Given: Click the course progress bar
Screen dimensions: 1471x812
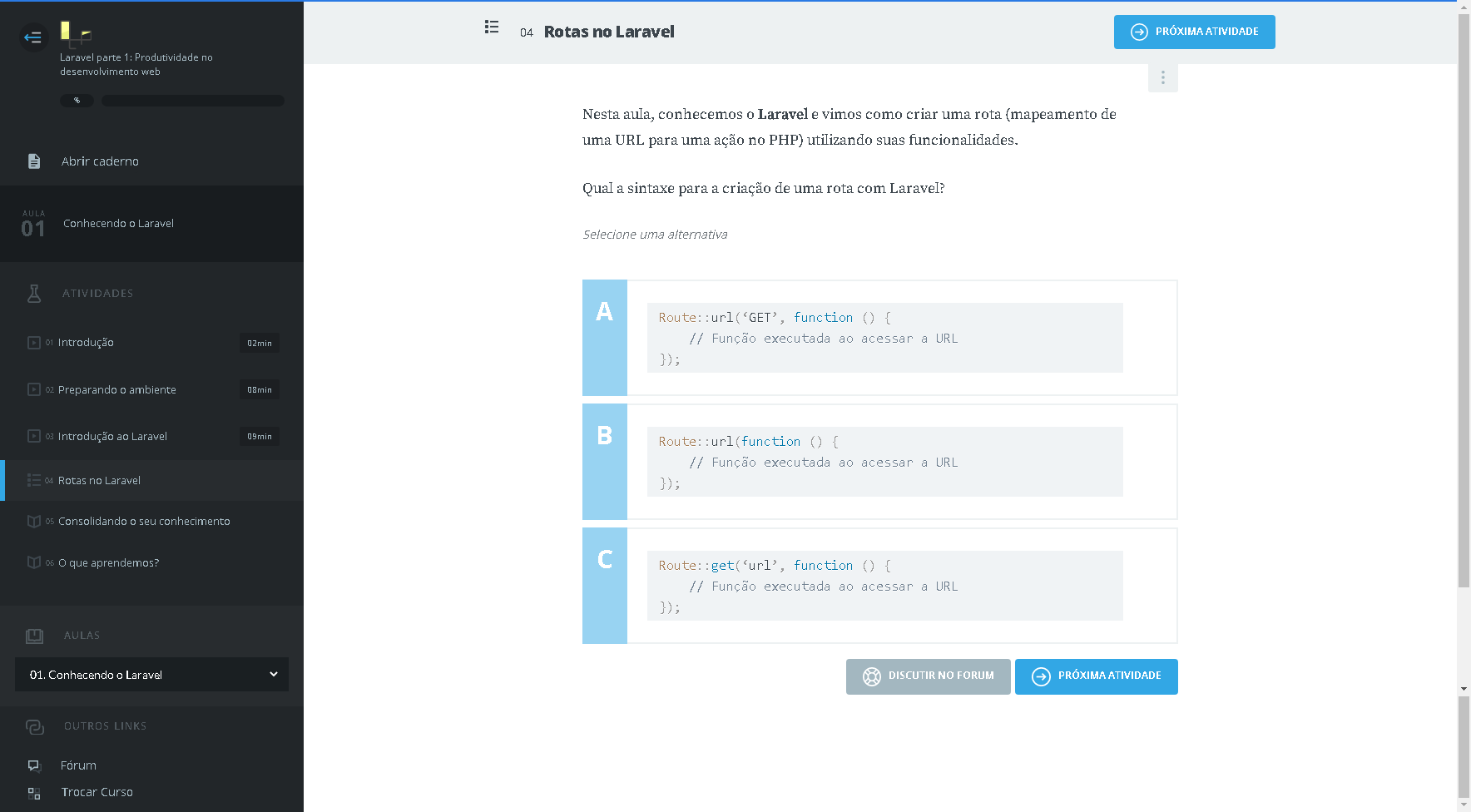Looking at the screenshot, I should [192, 101].
